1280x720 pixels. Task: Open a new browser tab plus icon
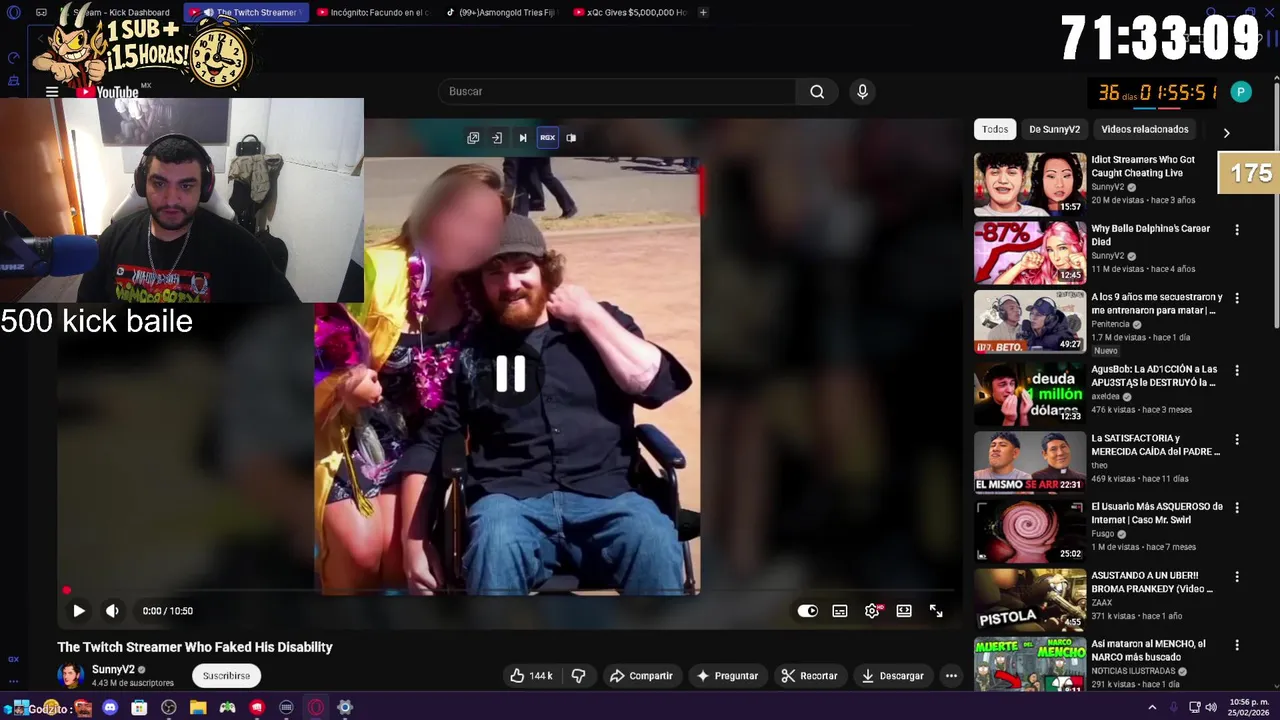(703, 13)
